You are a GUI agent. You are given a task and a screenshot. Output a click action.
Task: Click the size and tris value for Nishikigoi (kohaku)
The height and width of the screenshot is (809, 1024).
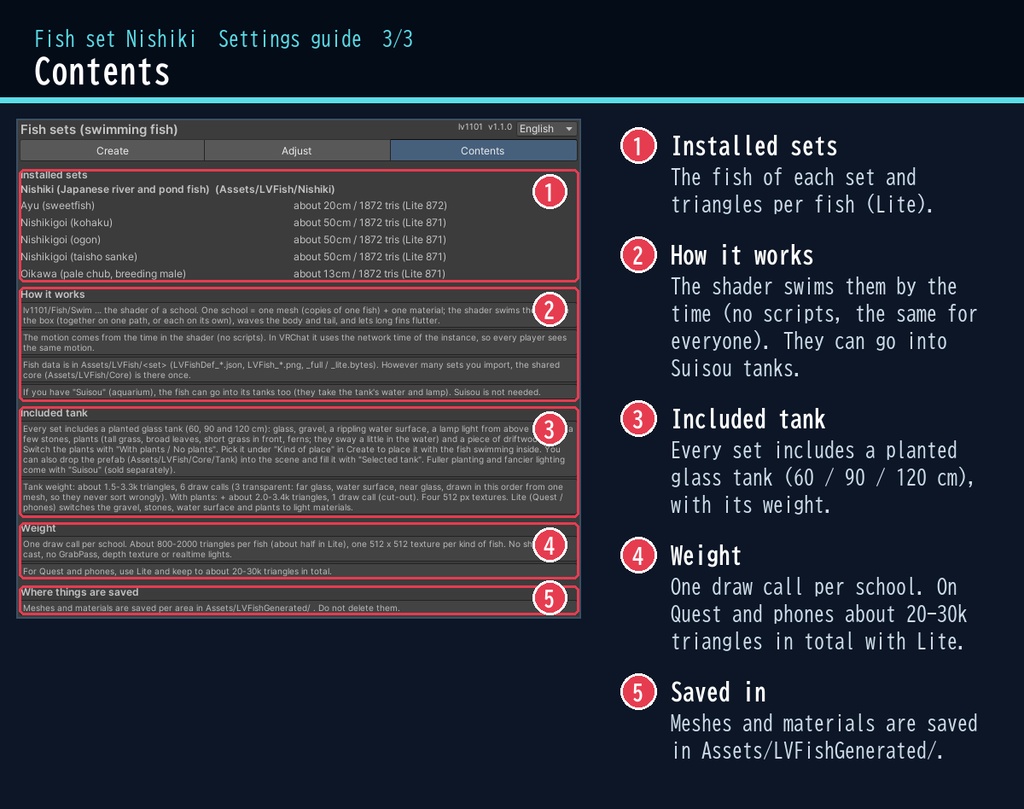click(370, 223)
